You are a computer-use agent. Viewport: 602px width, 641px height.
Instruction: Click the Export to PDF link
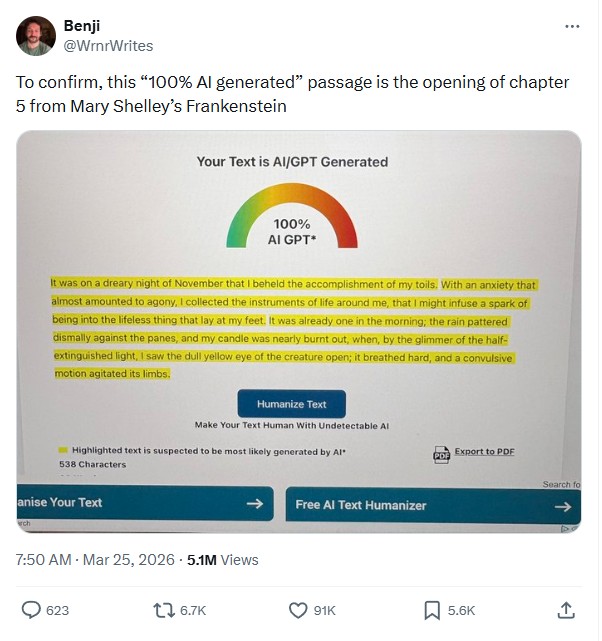(x=484, y=452)
